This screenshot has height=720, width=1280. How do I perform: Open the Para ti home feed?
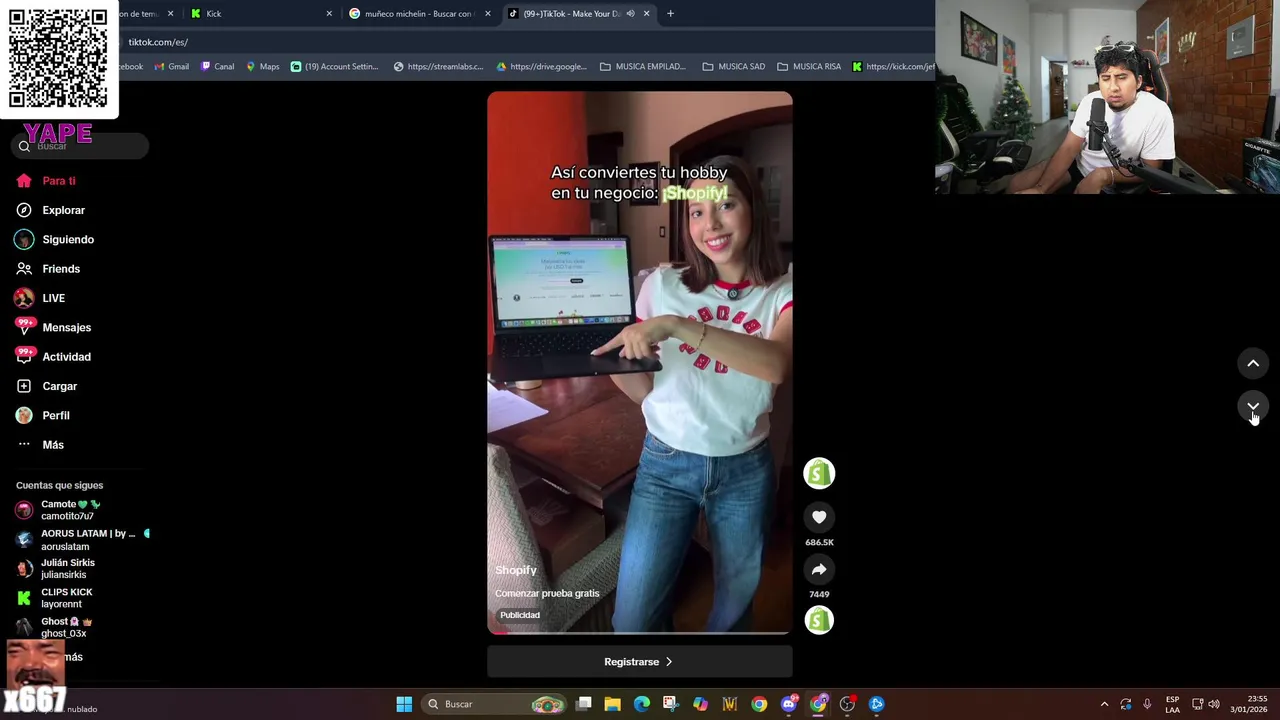pyautogui.click(x=46, y=181)
